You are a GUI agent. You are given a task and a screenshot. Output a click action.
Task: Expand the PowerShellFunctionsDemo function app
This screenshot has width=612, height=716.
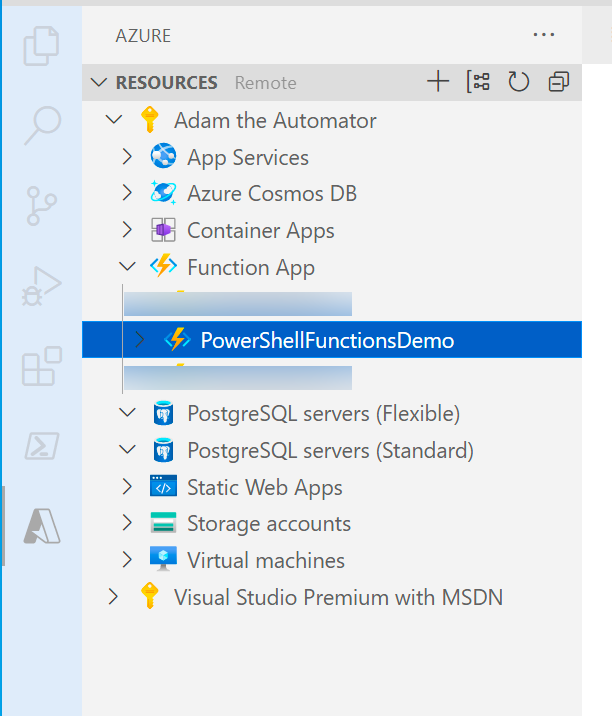tap(140, 340)
